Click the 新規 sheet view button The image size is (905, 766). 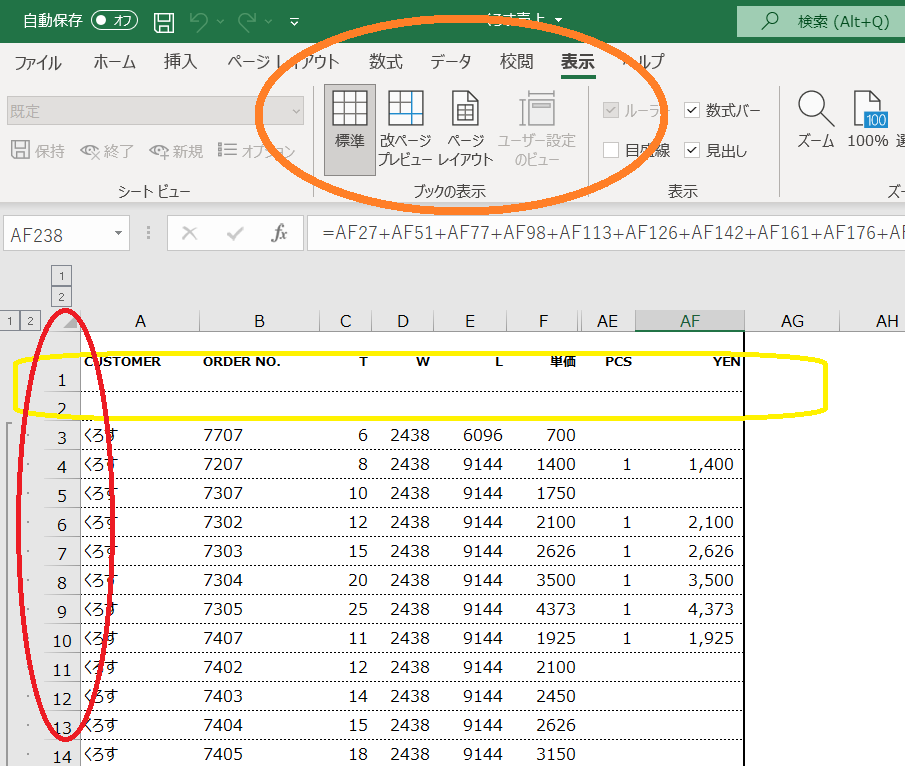176,151
